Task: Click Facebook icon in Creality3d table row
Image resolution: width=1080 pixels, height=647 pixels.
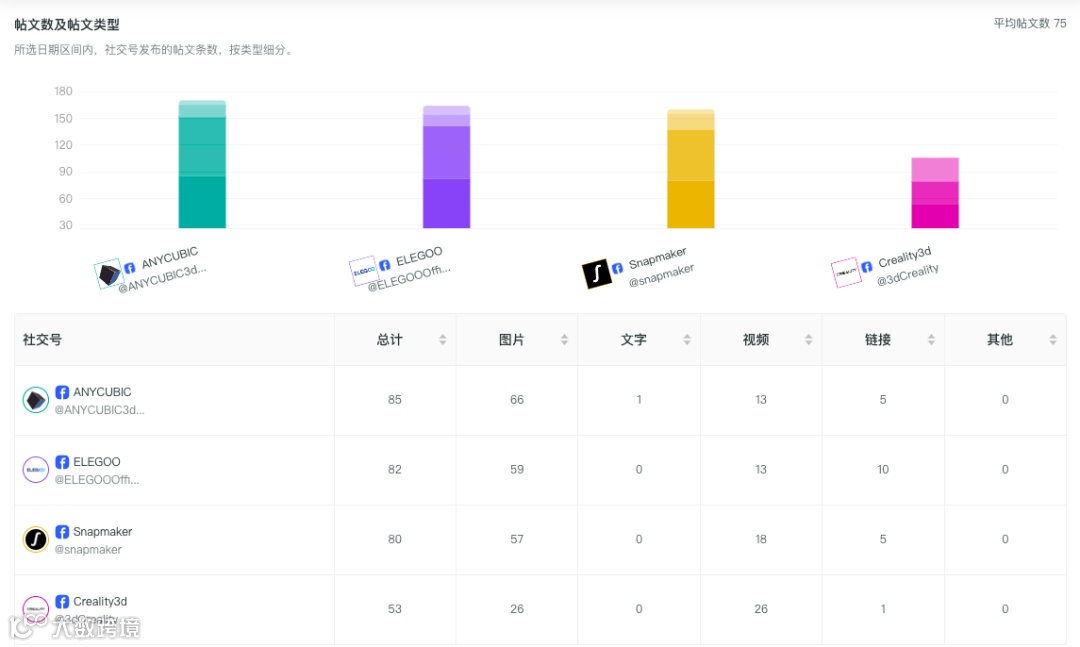Action: [x=62, y=602]
